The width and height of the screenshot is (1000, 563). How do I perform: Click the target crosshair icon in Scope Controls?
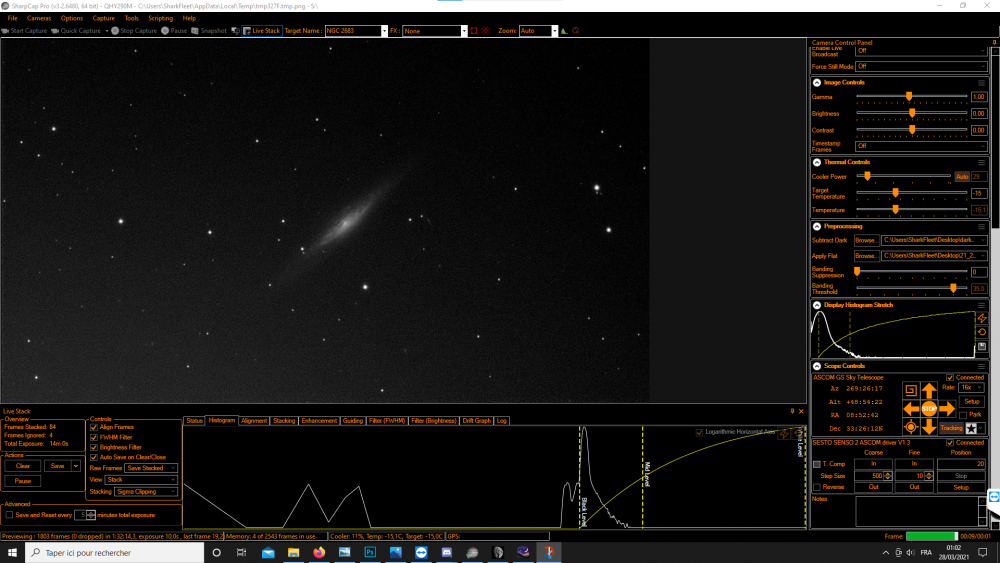(x=911, y=427)
